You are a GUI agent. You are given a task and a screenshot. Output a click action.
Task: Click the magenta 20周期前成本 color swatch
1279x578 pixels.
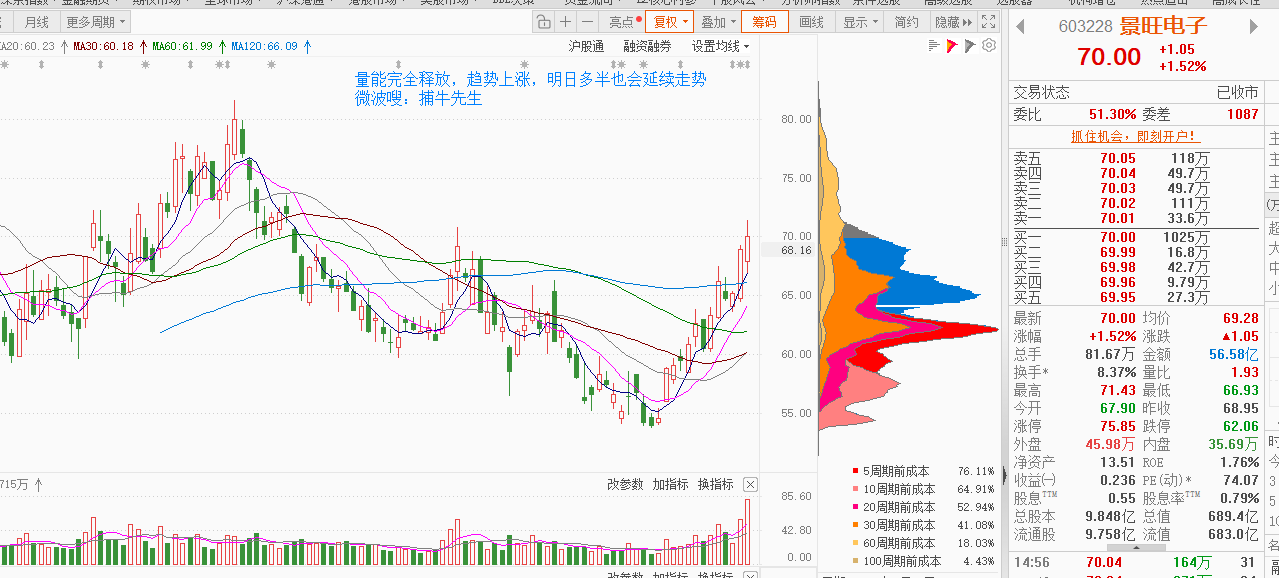tap(854, 507)
